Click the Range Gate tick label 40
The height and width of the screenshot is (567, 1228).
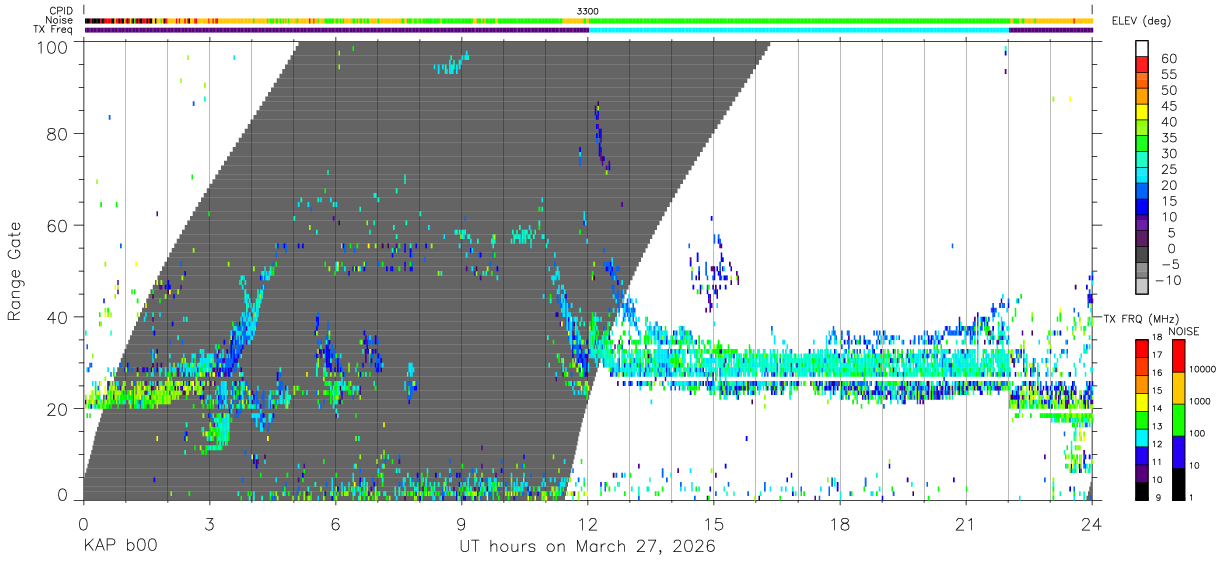(x=59, y=317)
